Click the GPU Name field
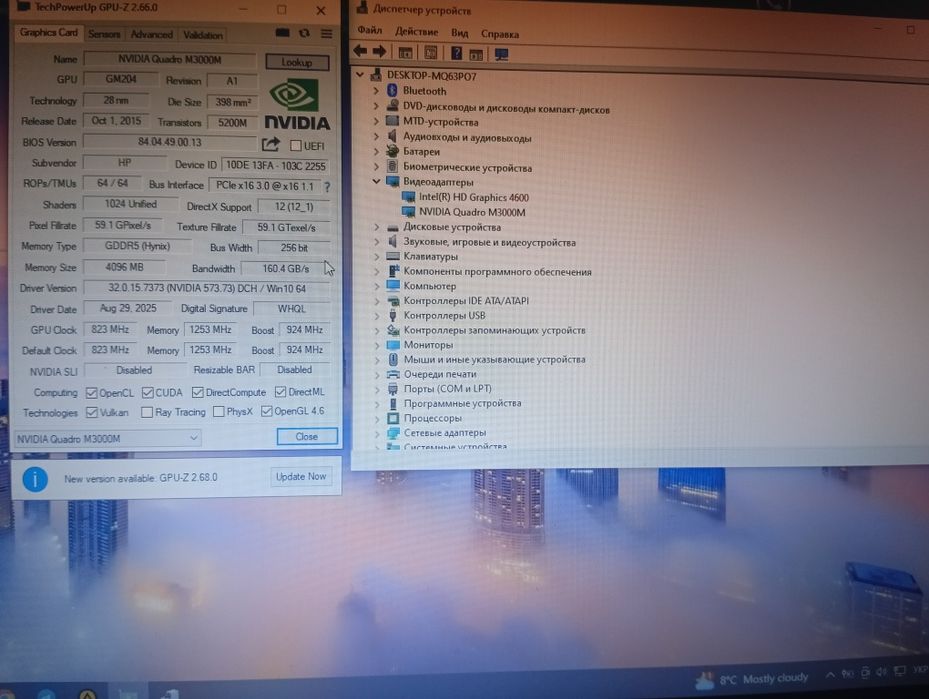Viewport: 929px width, 699px height. [x=169, y=59]
